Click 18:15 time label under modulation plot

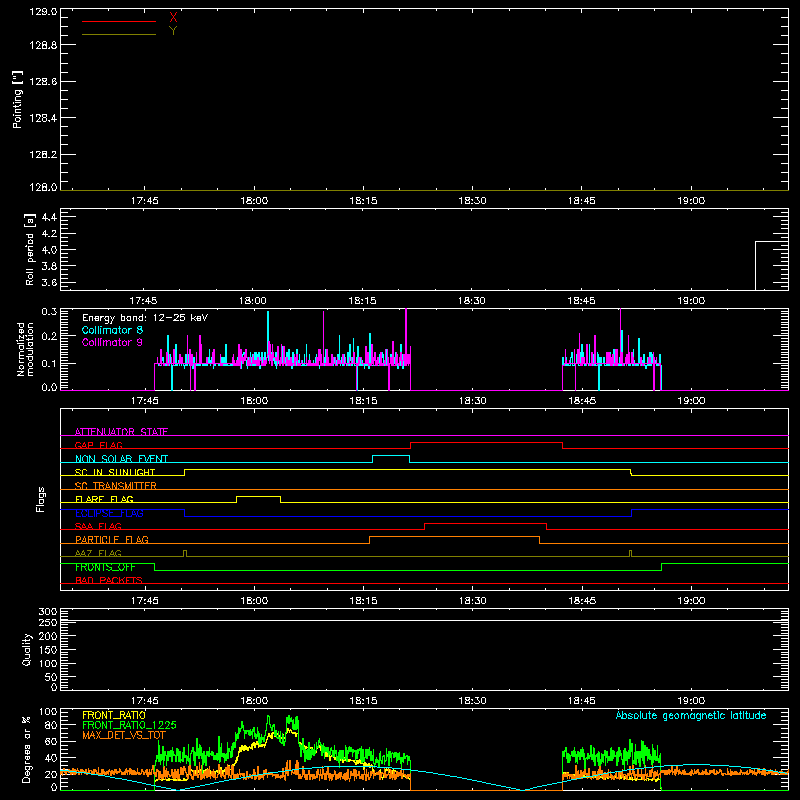[363, 401]
